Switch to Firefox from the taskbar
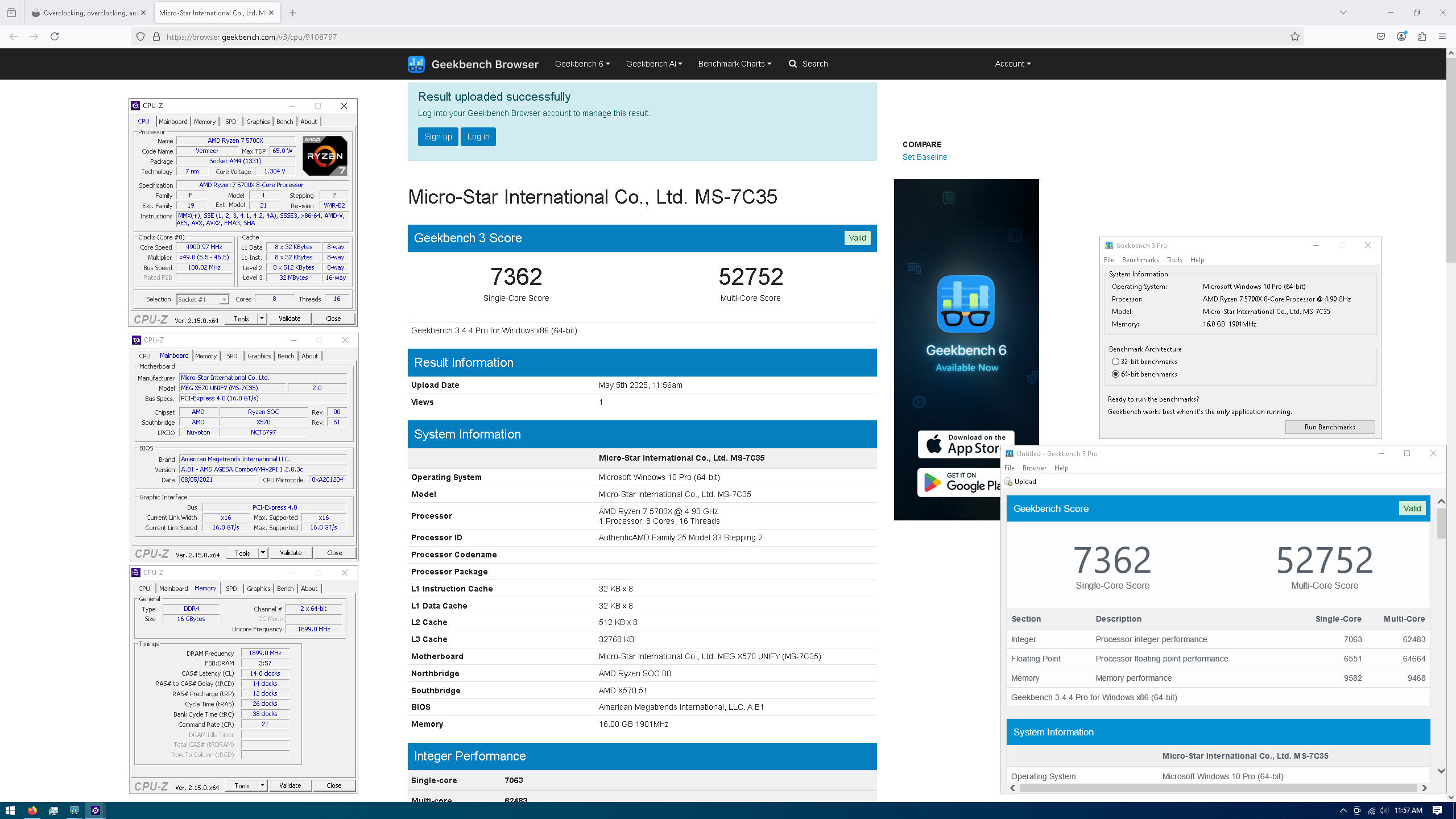Viewport: 1456px width, 819px height. coord(32,810)
